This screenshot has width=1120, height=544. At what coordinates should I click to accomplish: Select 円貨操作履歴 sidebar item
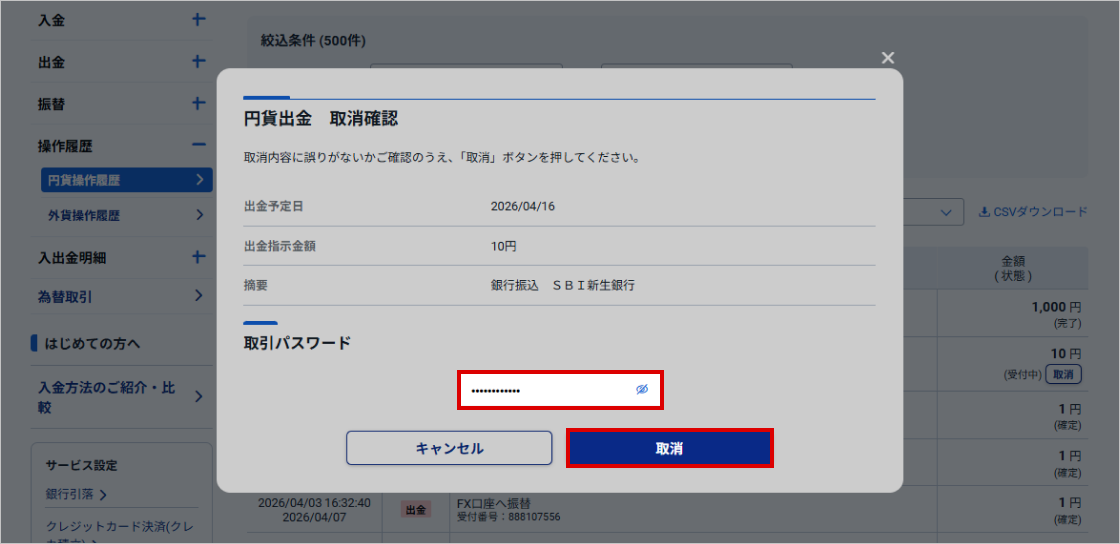[124, 180]
